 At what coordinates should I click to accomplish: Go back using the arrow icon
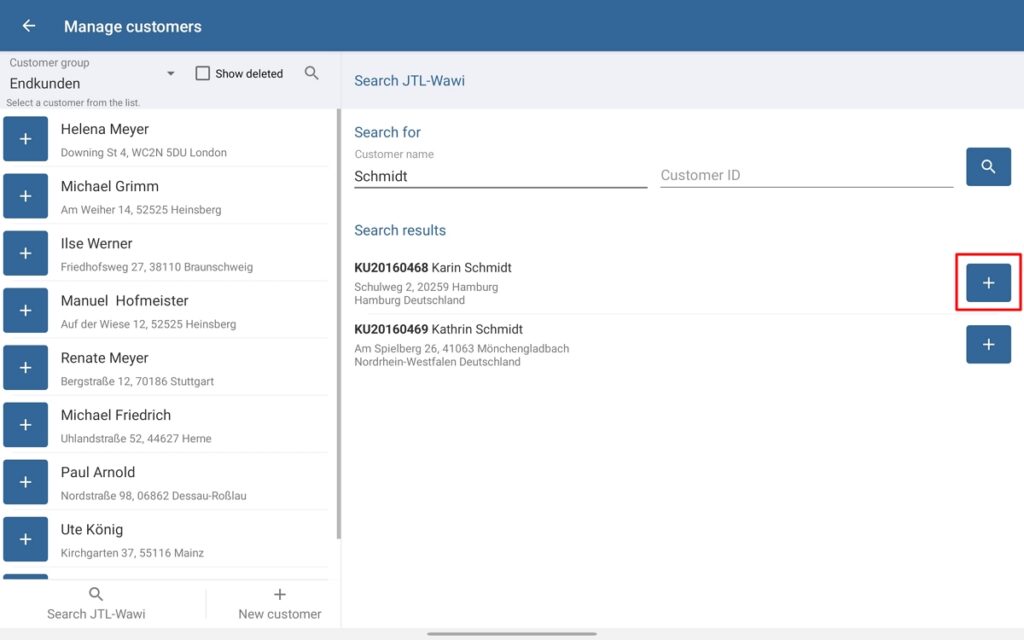point(29,26)
